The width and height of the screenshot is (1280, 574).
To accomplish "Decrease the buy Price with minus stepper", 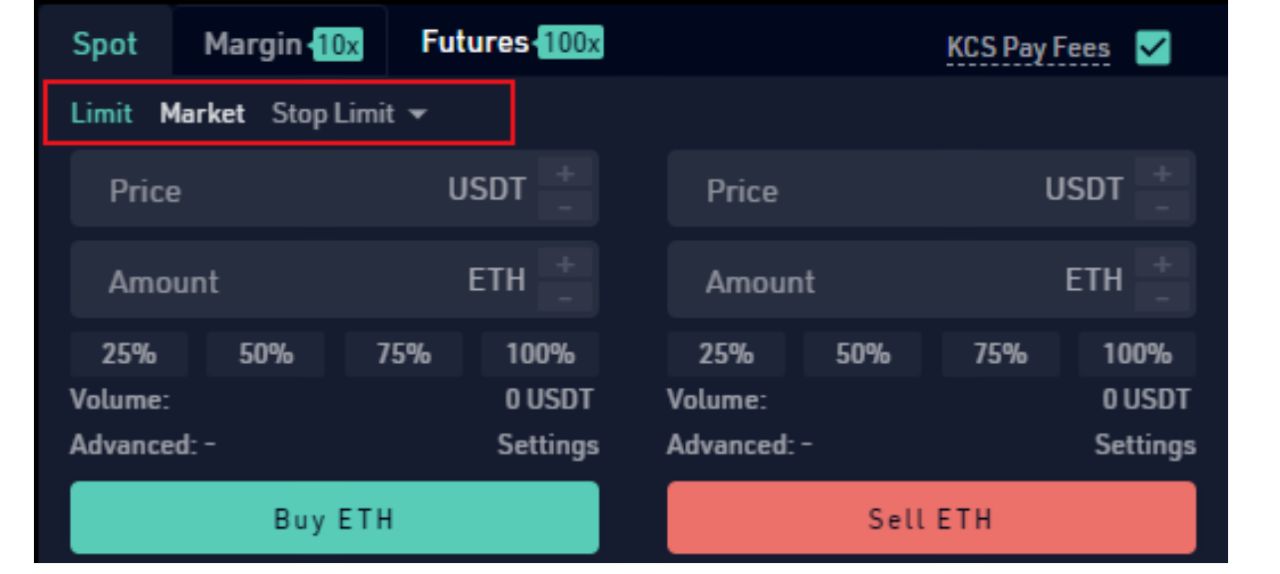I will pos(566,207).
